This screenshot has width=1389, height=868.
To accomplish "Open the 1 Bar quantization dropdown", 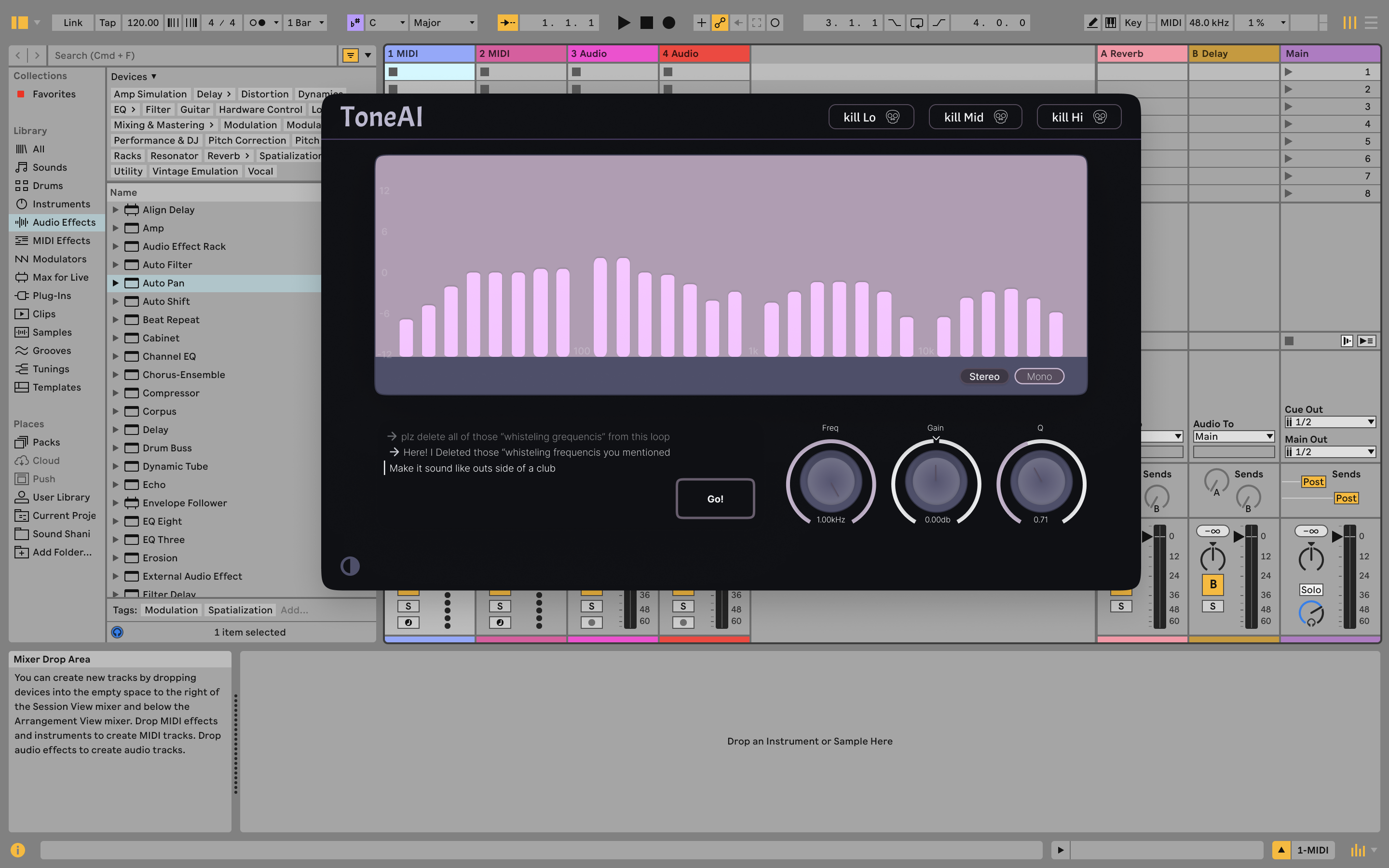I will coord(306,22).
